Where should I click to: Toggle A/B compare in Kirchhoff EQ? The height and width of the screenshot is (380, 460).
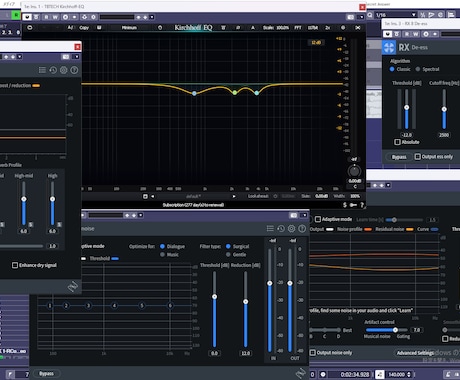[x=70, y=28]
